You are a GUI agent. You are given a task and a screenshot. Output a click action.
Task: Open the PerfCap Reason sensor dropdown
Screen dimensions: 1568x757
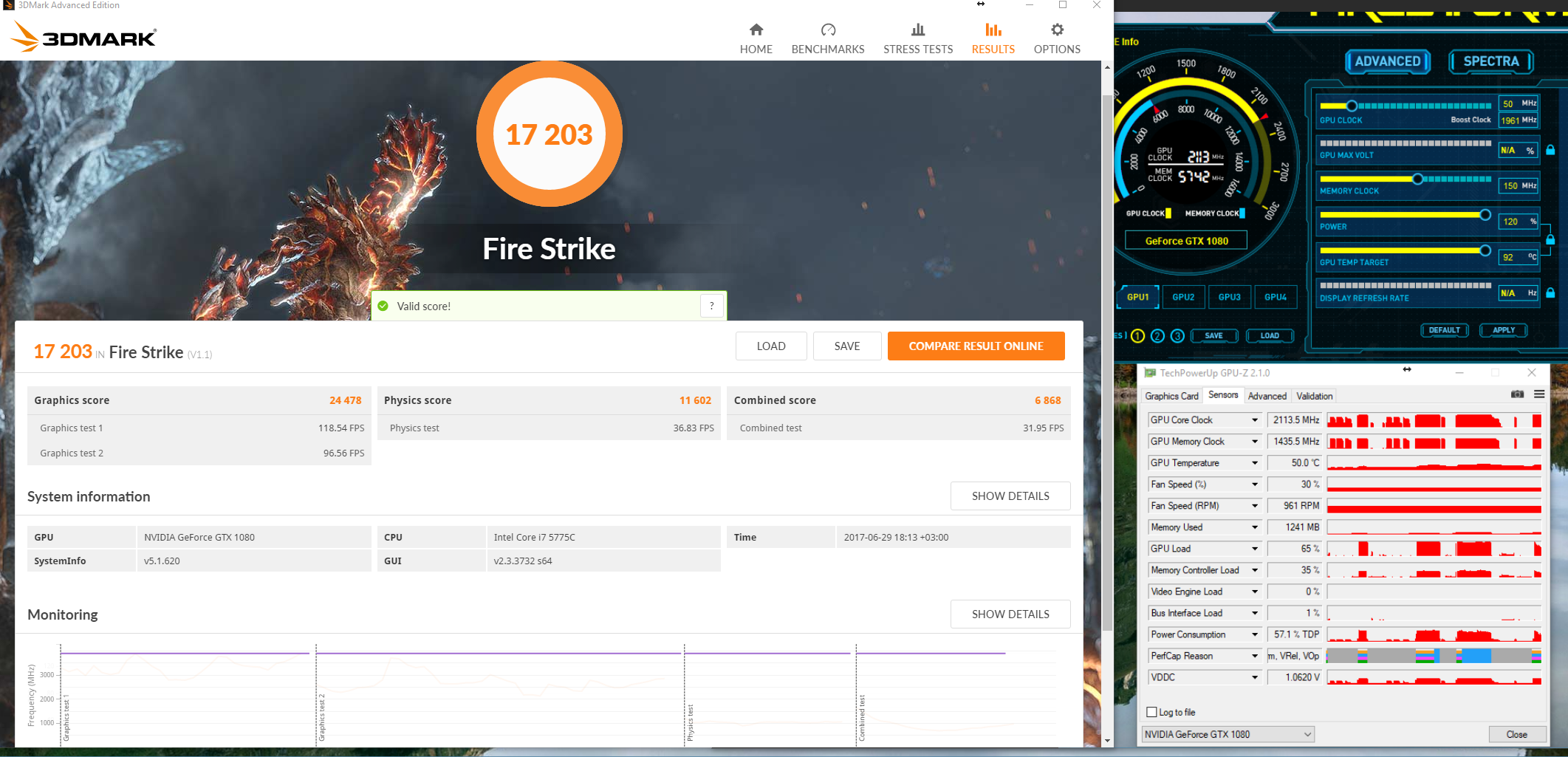point(1254,656)
